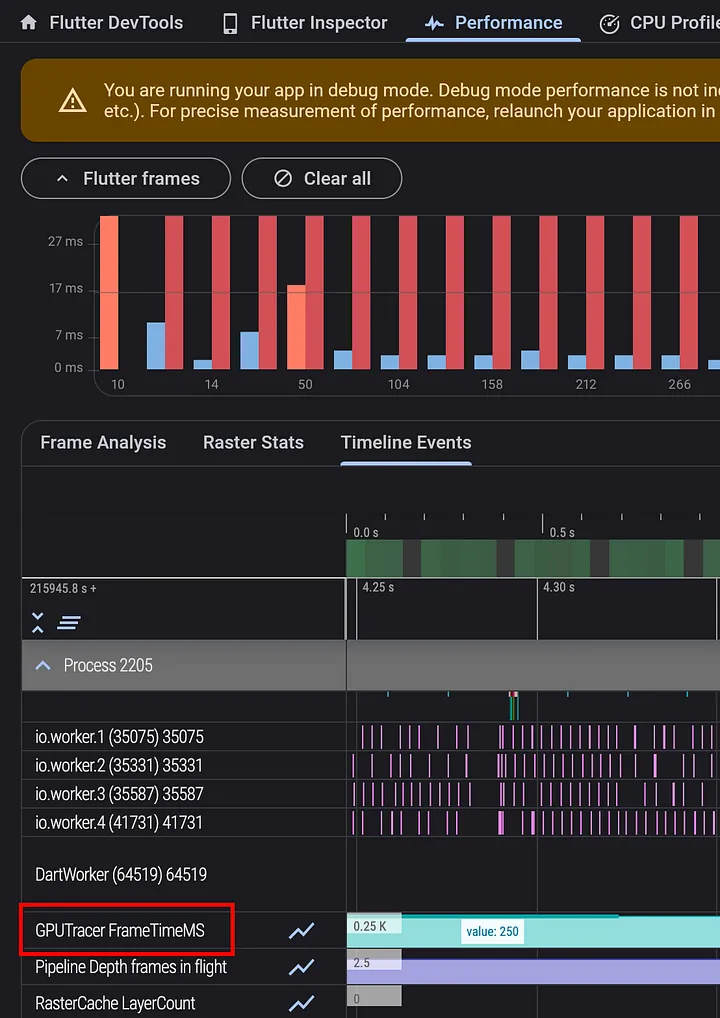The image size is (720, 1018).
Task: Collapse the Flutter frames chart
Action: click(x=126, y=178)
